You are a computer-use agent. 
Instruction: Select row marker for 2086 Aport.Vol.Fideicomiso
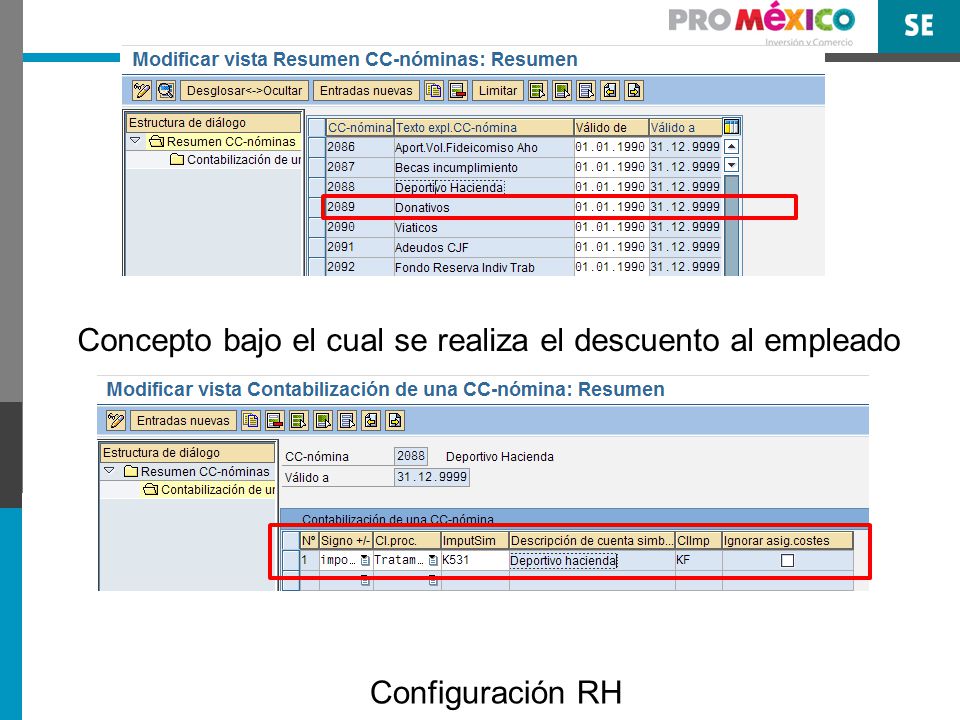click(x=317, y=147)
